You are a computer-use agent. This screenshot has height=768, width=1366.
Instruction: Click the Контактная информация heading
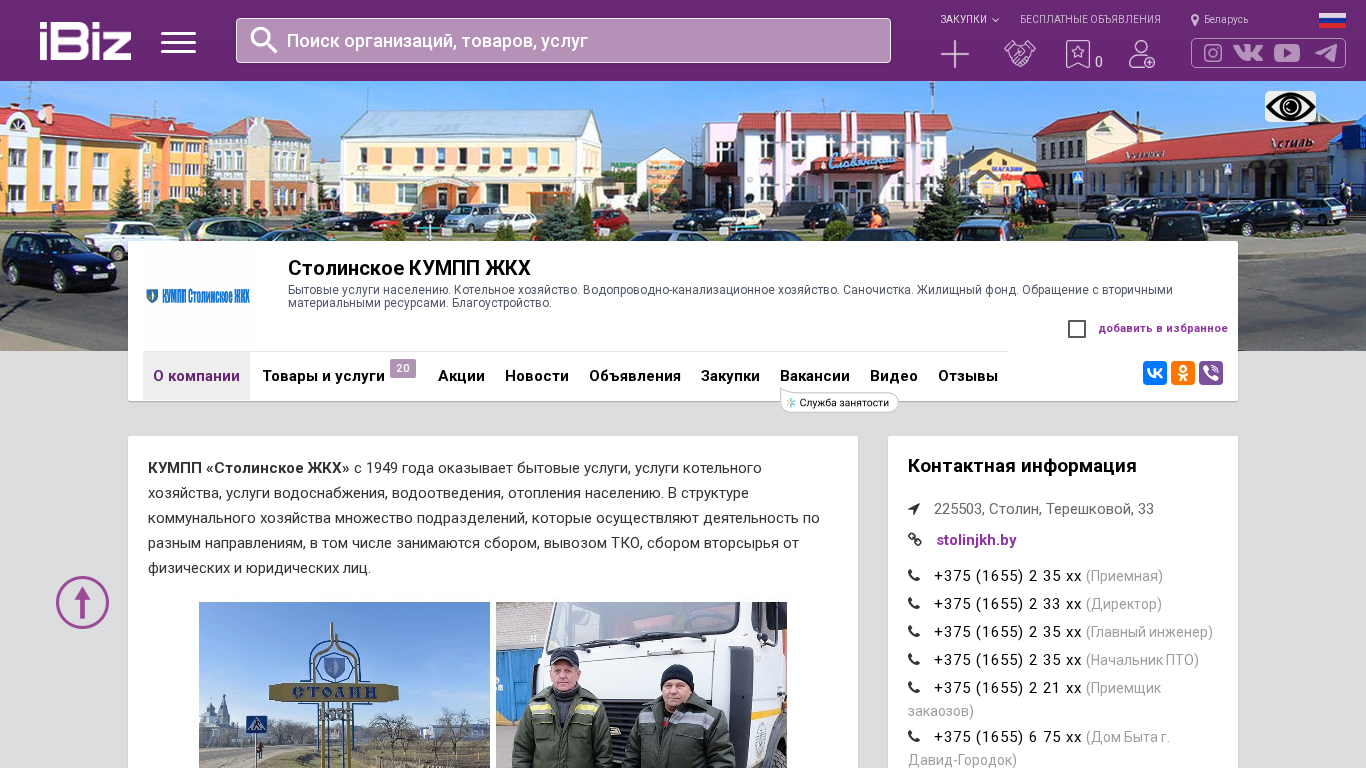point(1022,466)
